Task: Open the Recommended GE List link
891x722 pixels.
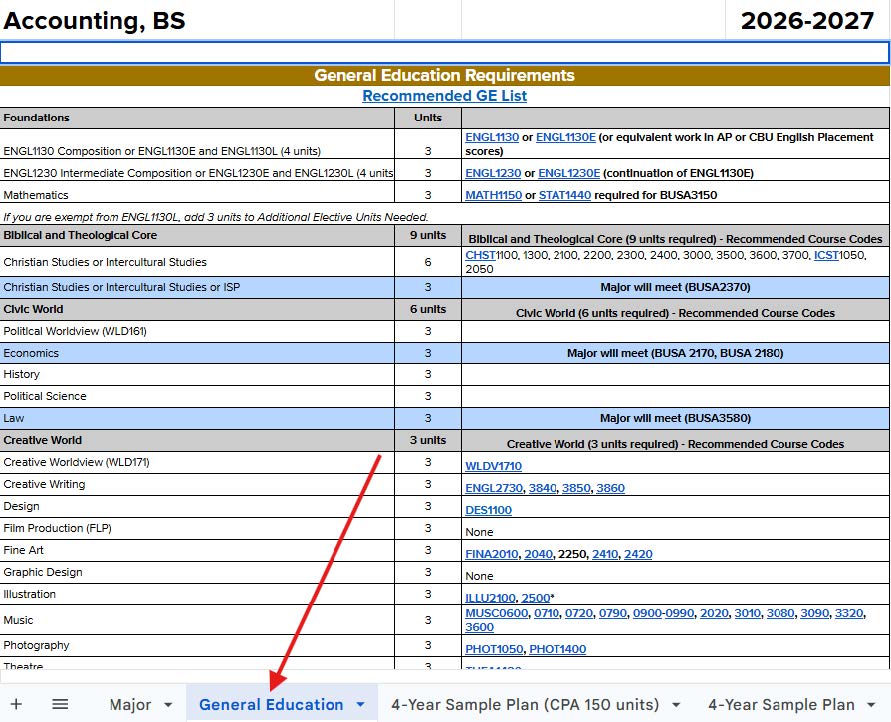Action: (x=444, y=96)
